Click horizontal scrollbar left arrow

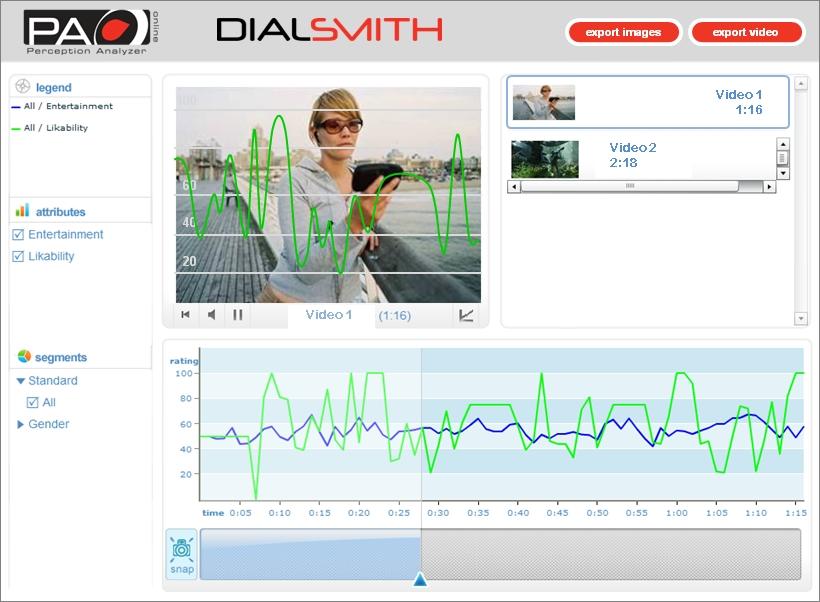514,186
